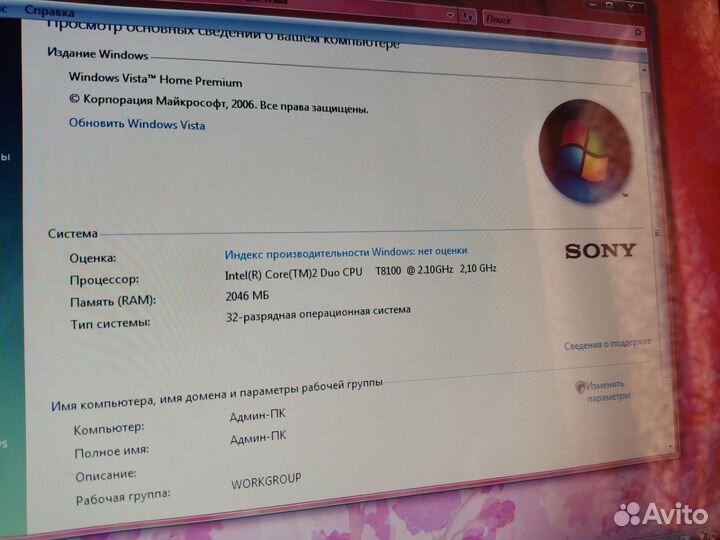This screenshot has height=540, width=720.
Task: Click the Тип системы label
Action: tap(111, 323)
